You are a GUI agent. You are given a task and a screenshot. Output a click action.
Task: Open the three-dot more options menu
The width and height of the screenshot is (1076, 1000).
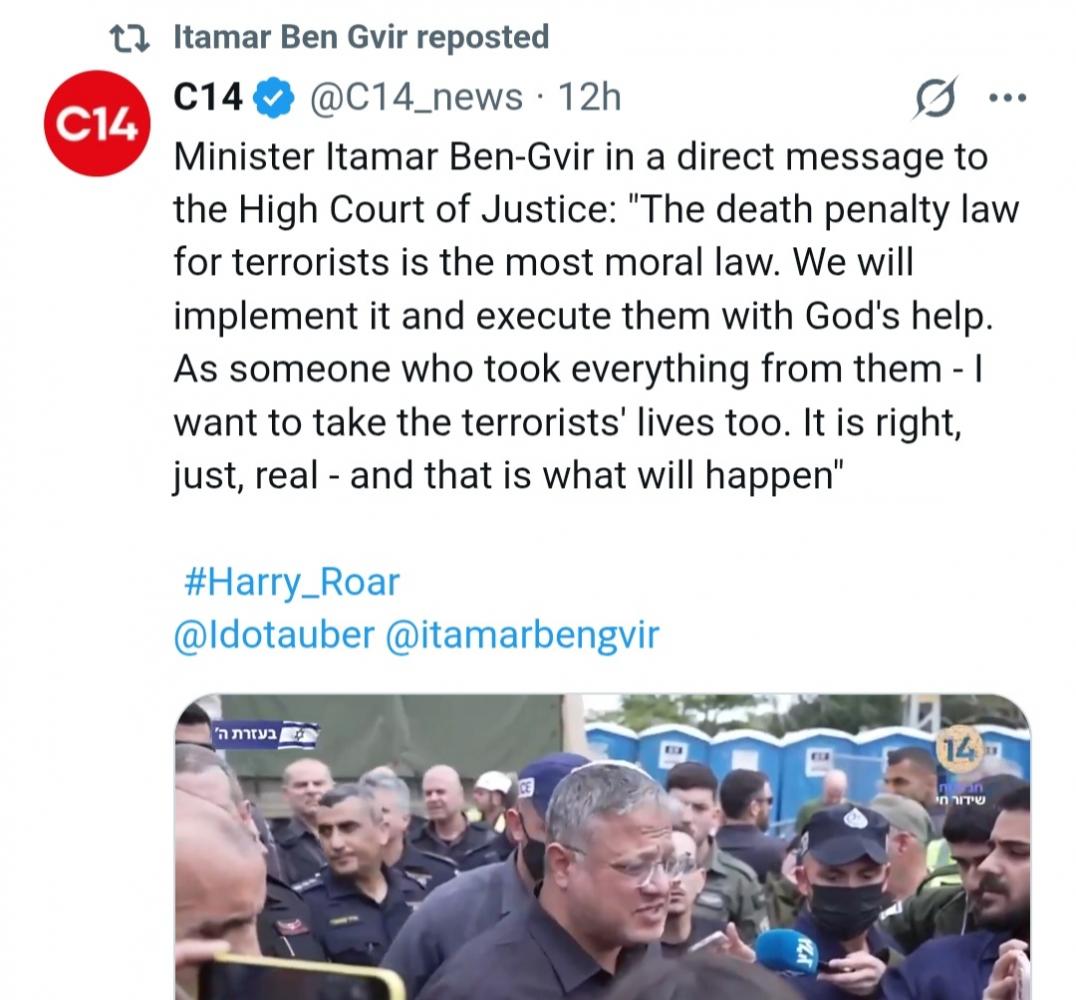tap(1007, 98)
